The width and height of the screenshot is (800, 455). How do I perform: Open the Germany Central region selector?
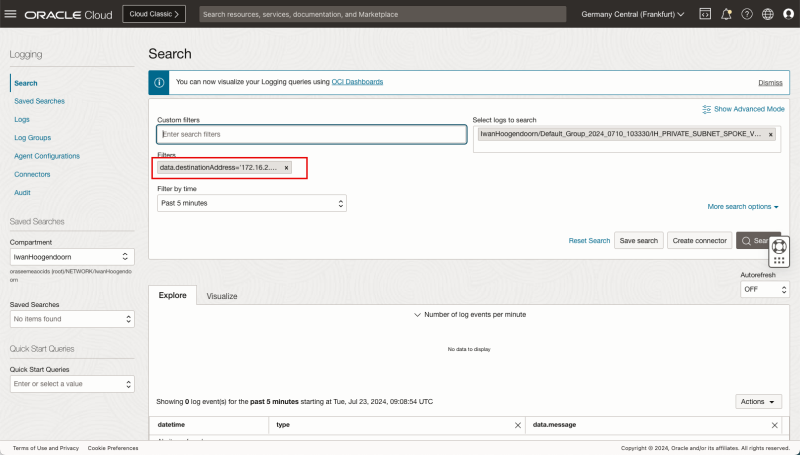point(633,15)
